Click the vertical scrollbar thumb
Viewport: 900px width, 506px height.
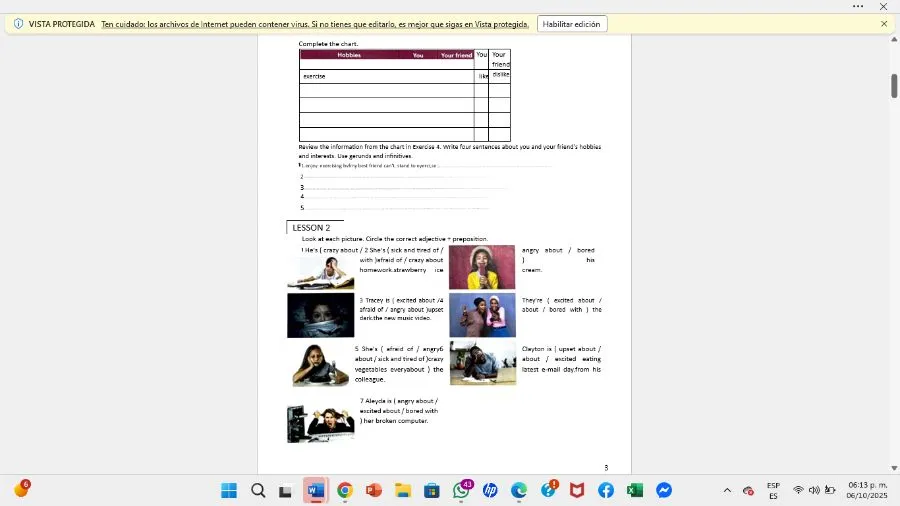(894, 86)
